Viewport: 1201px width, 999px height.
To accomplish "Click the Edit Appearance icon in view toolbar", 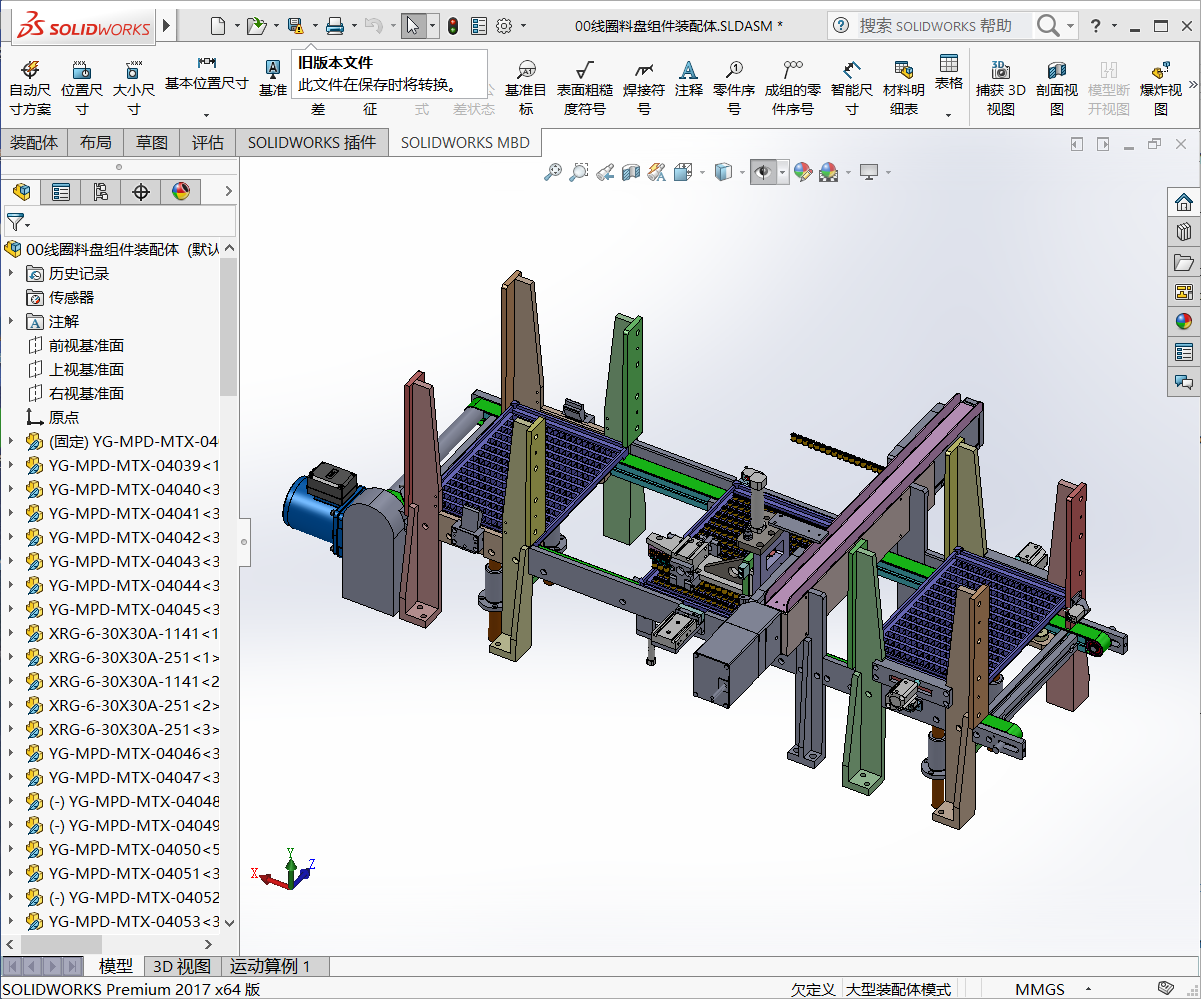I will point(802,173).
